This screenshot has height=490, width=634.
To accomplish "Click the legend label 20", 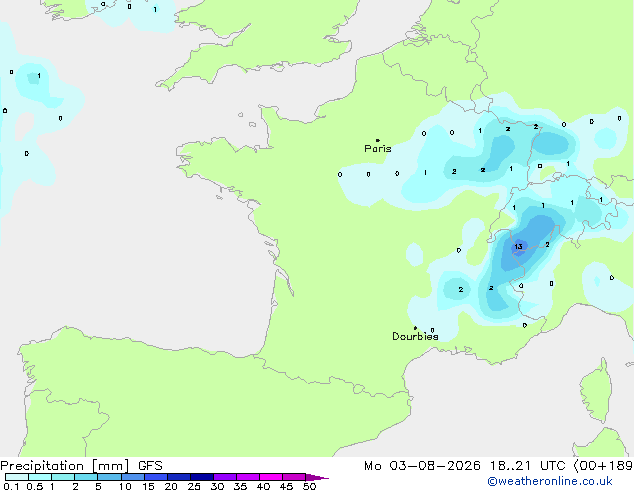I will pos(171,486).
